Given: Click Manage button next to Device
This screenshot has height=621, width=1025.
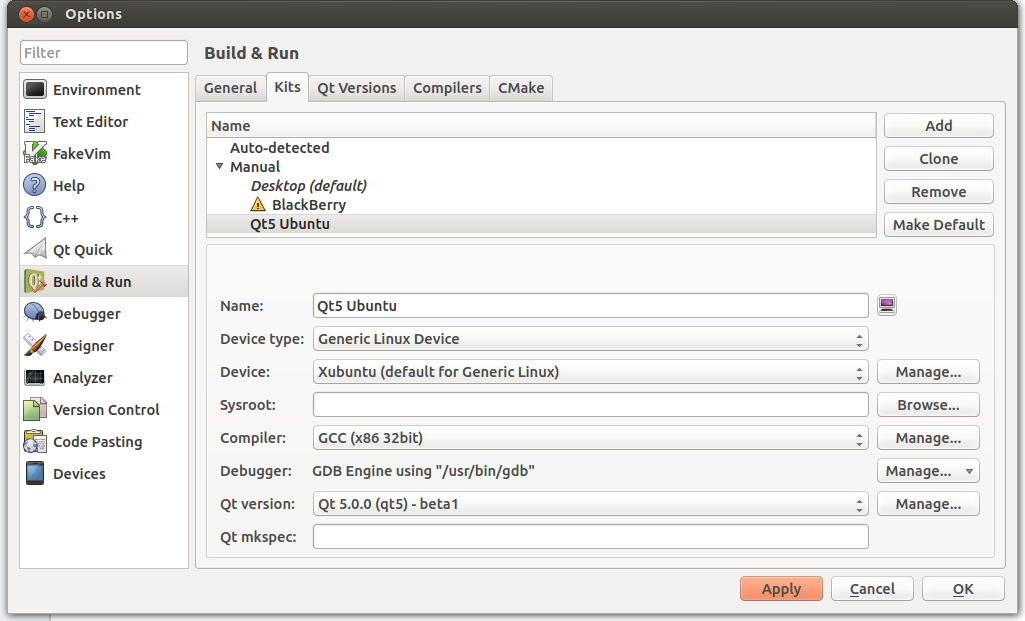Looking at the screenshot, I should 928,372.
